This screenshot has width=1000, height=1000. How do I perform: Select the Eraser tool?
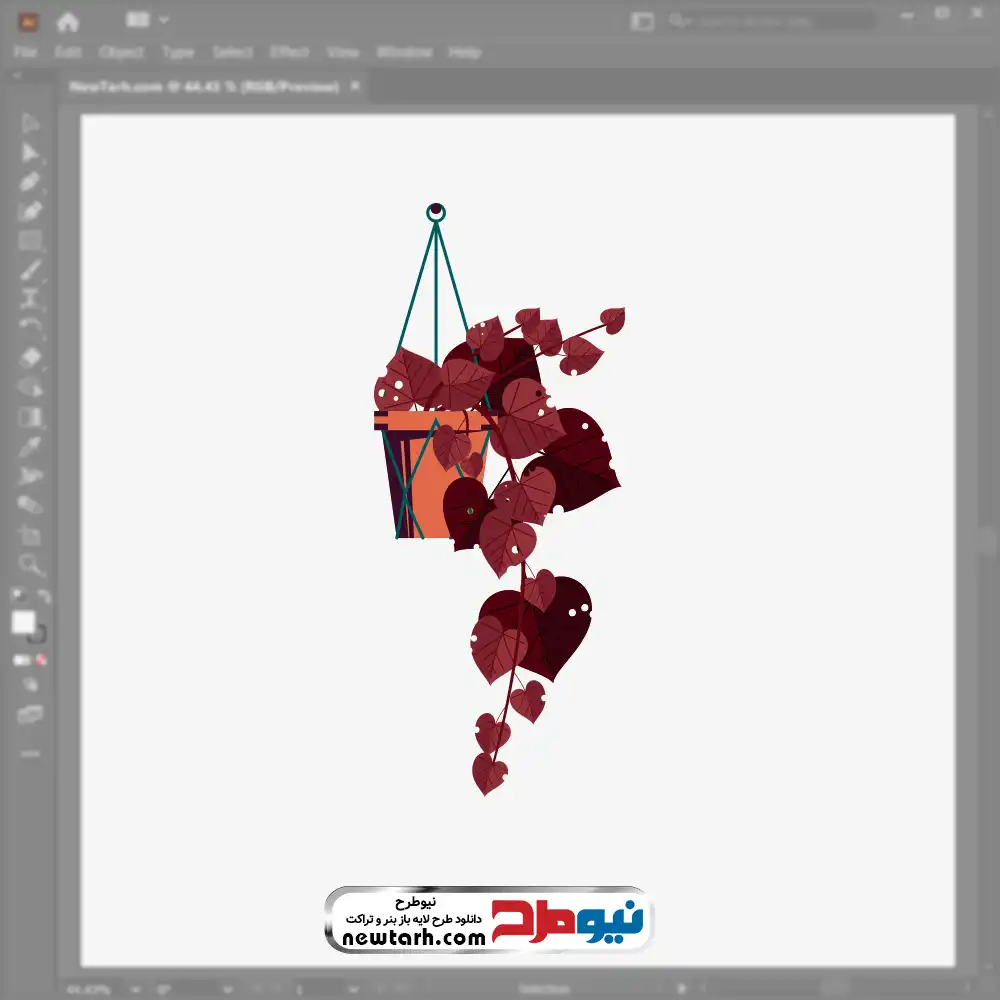pyautogui.click(x=30, y=357)
